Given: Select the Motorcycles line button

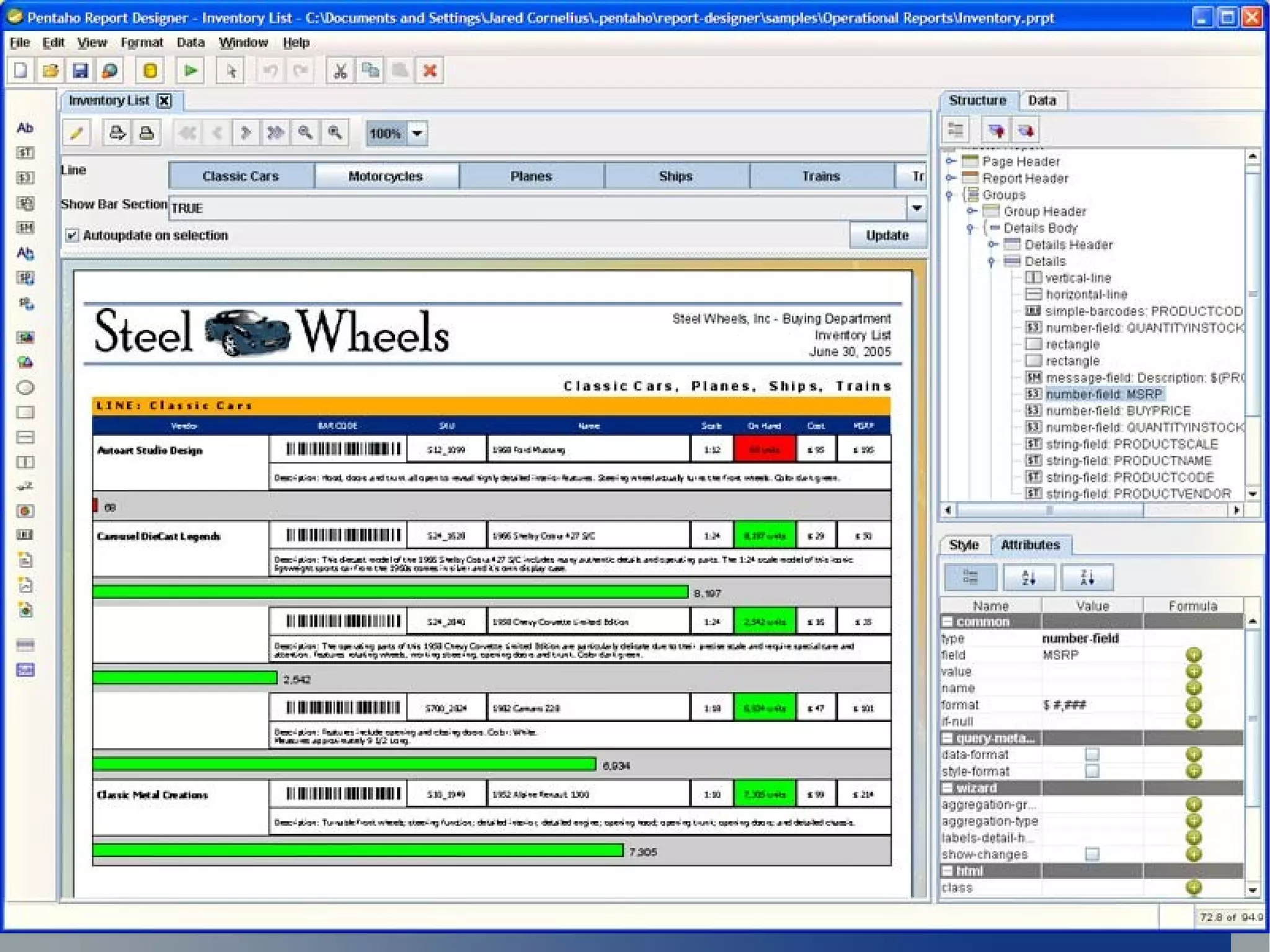Looking at the screenshot, I should point(385,176).
